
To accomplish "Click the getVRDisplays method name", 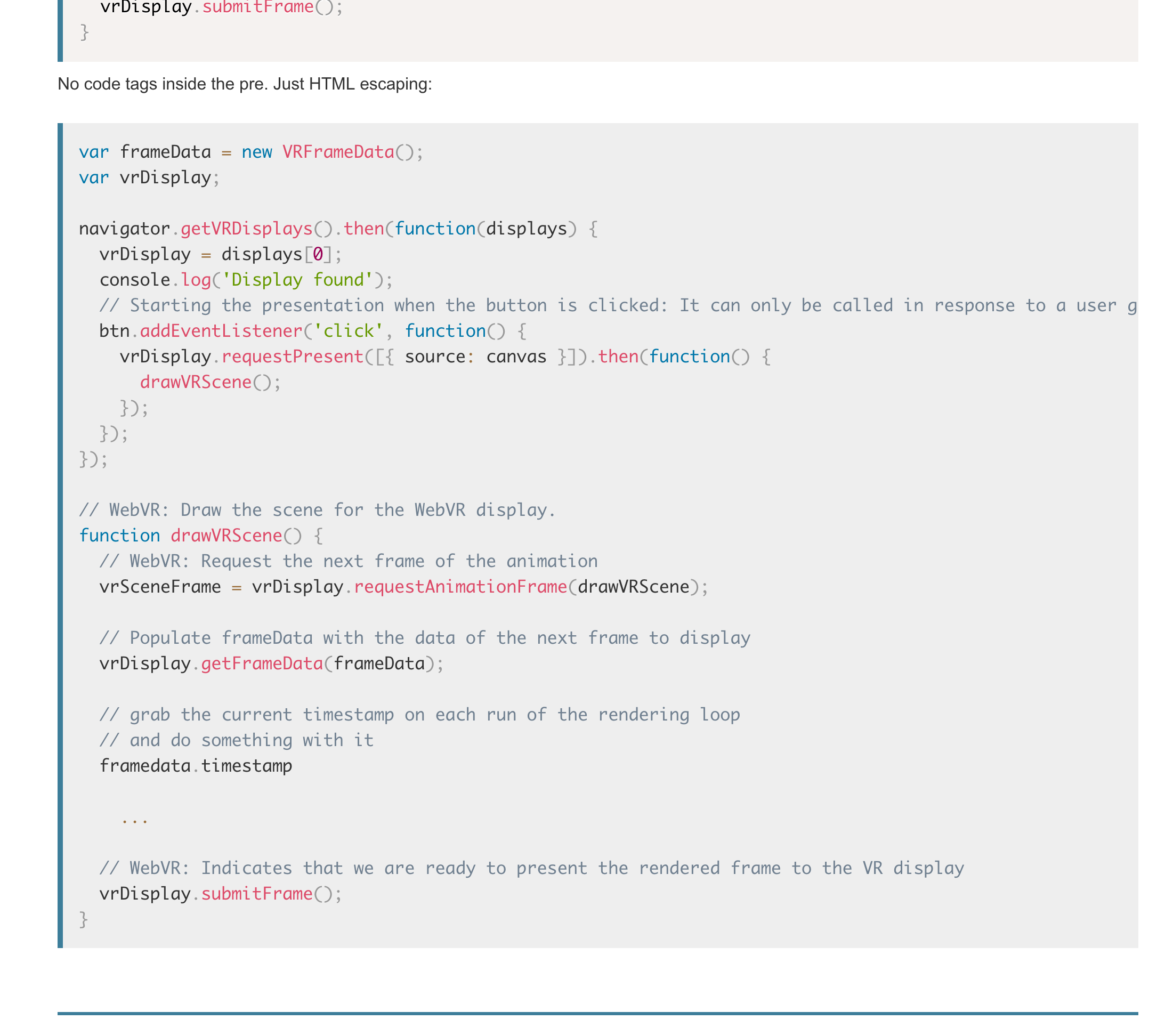I will [x=246, y=229].
